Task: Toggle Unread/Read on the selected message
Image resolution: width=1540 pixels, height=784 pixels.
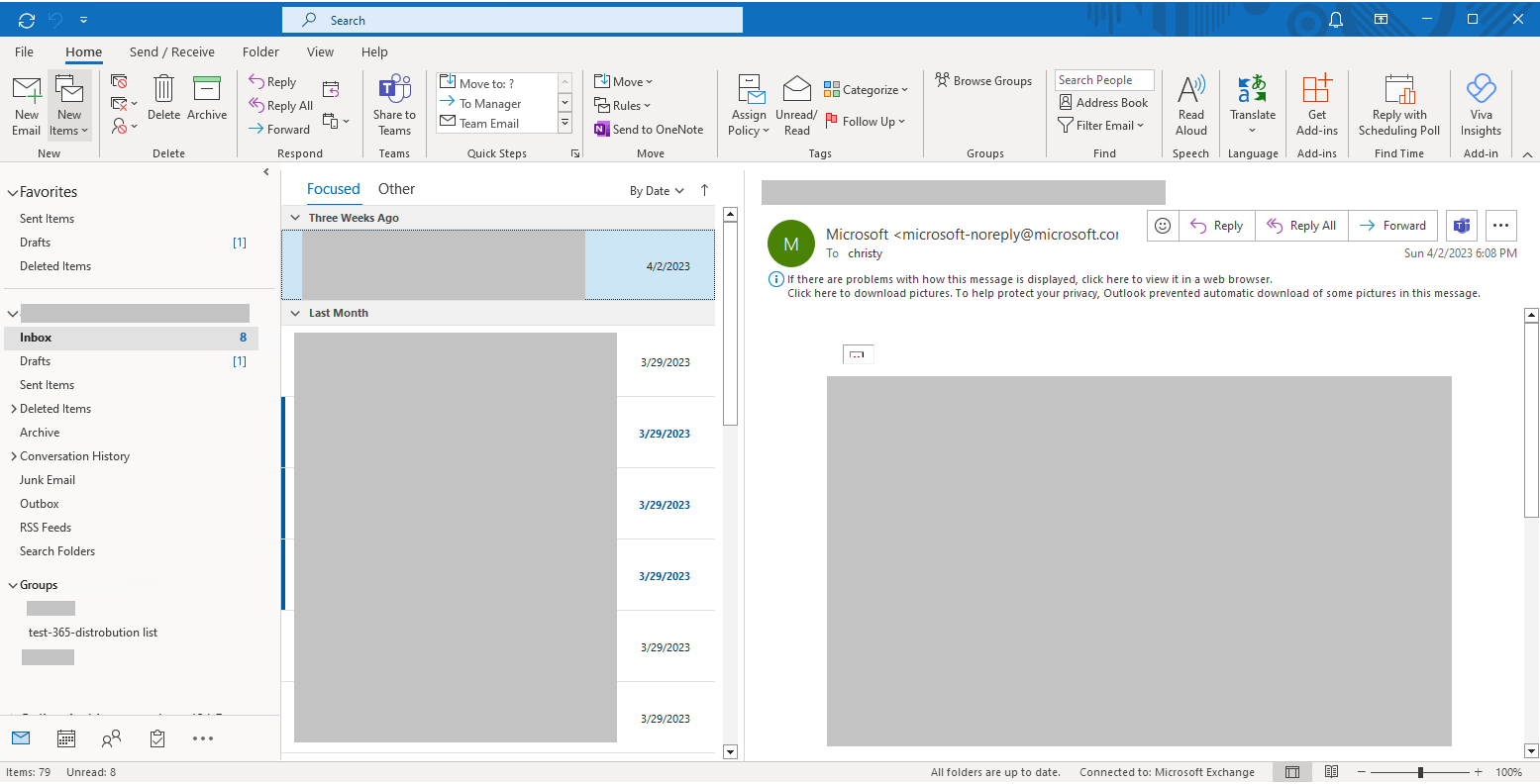Action: click(796, 103)
